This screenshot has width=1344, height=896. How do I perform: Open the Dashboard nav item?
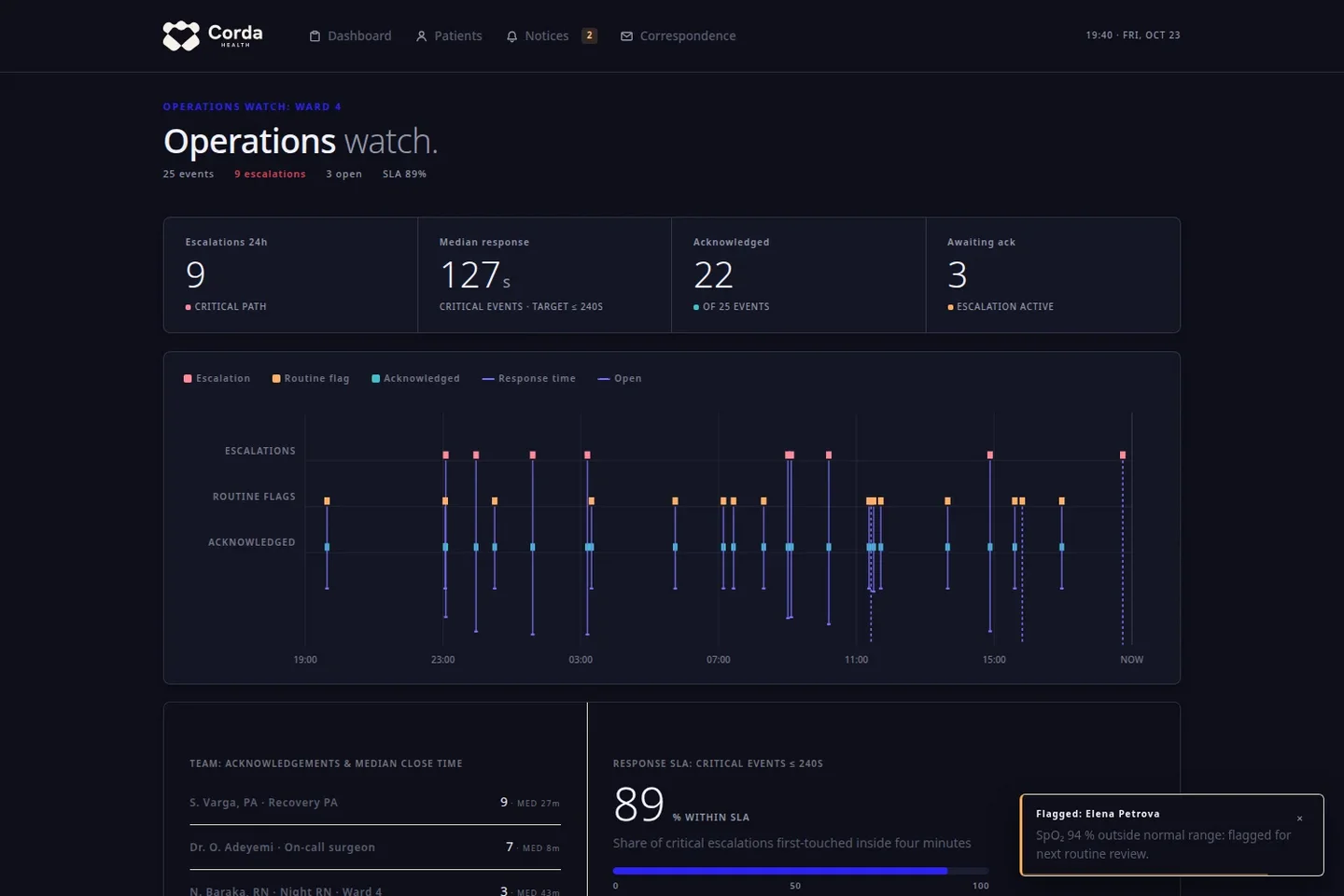(350, 36)
